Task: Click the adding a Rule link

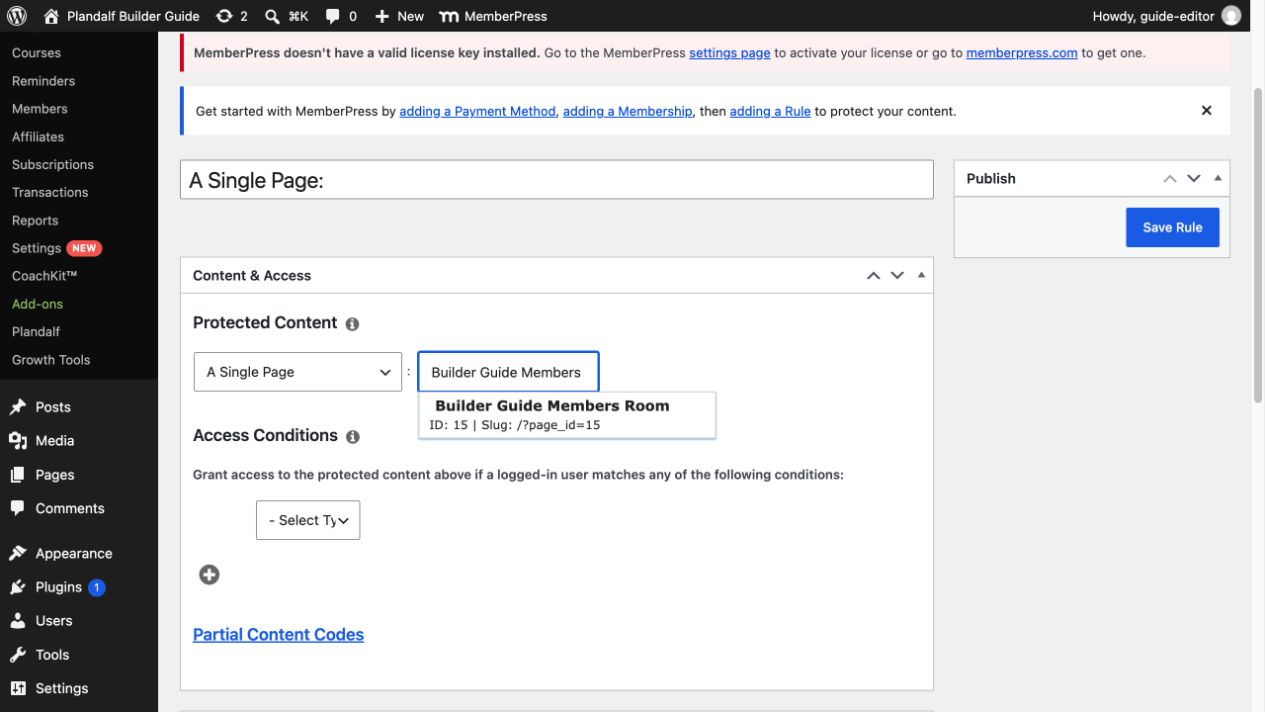Action: pos(770,111)
